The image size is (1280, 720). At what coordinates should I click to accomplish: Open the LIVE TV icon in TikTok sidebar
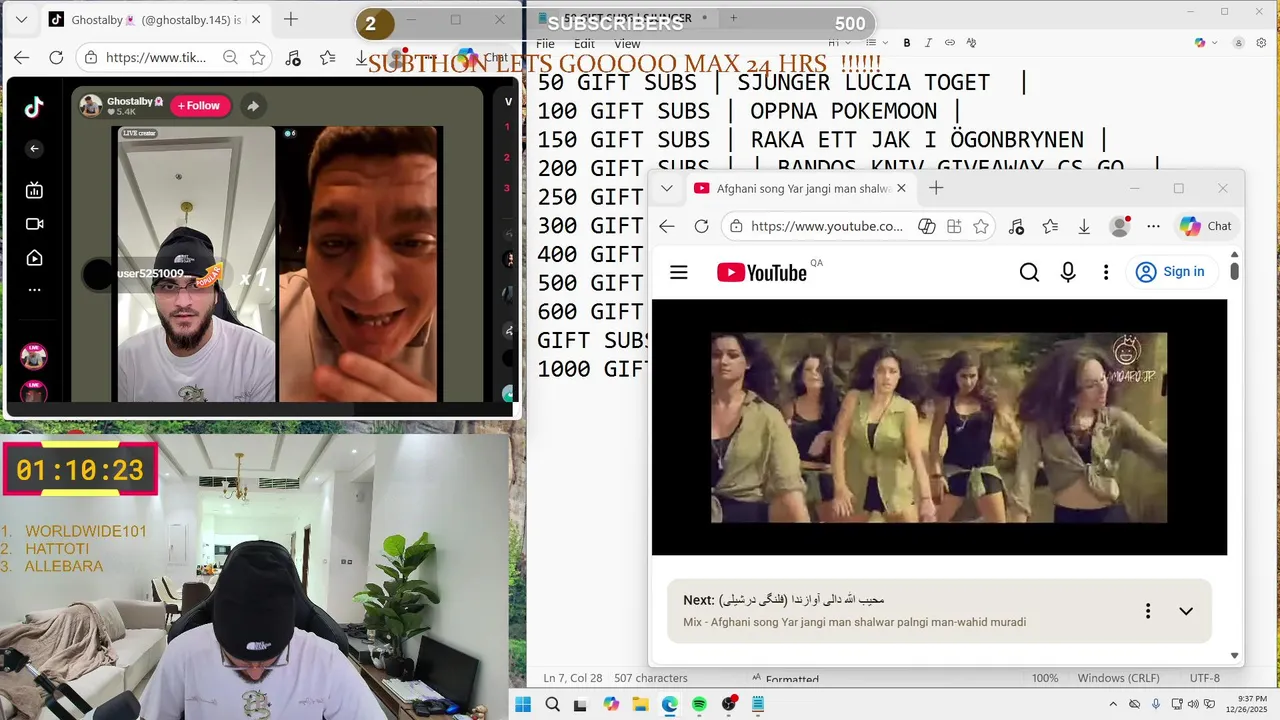(34, 190)
